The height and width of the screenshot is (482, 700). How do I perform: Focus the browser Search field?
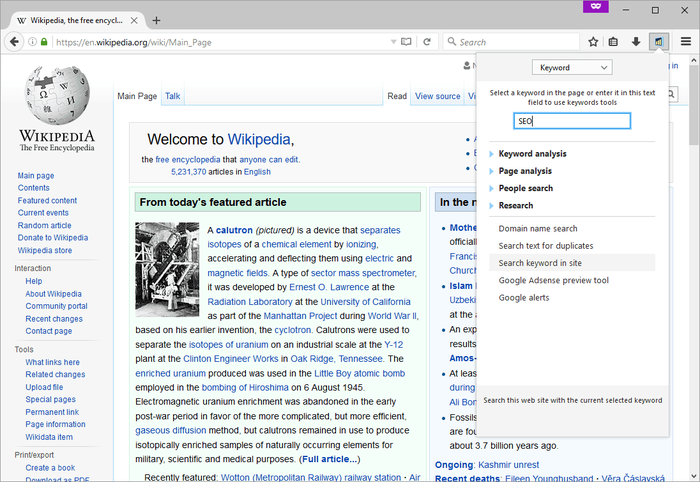(512, 42)
